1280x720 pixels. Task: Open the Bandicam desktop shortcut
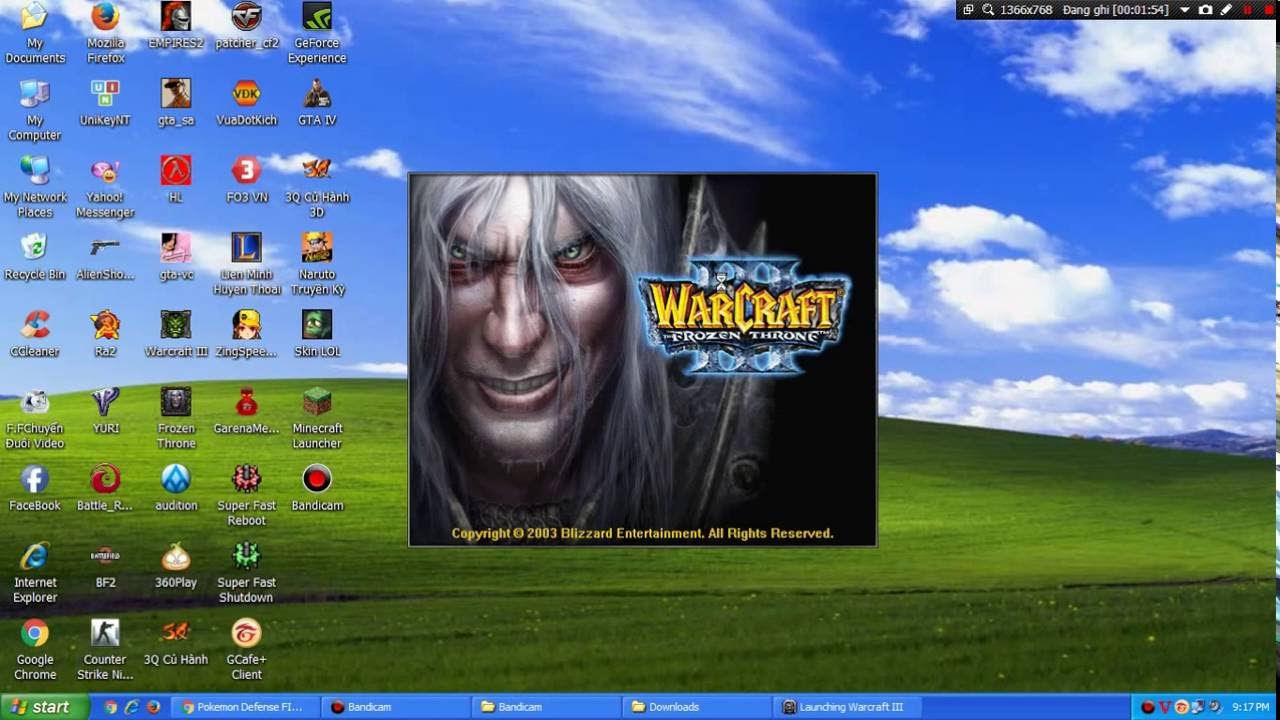point(317,488)
